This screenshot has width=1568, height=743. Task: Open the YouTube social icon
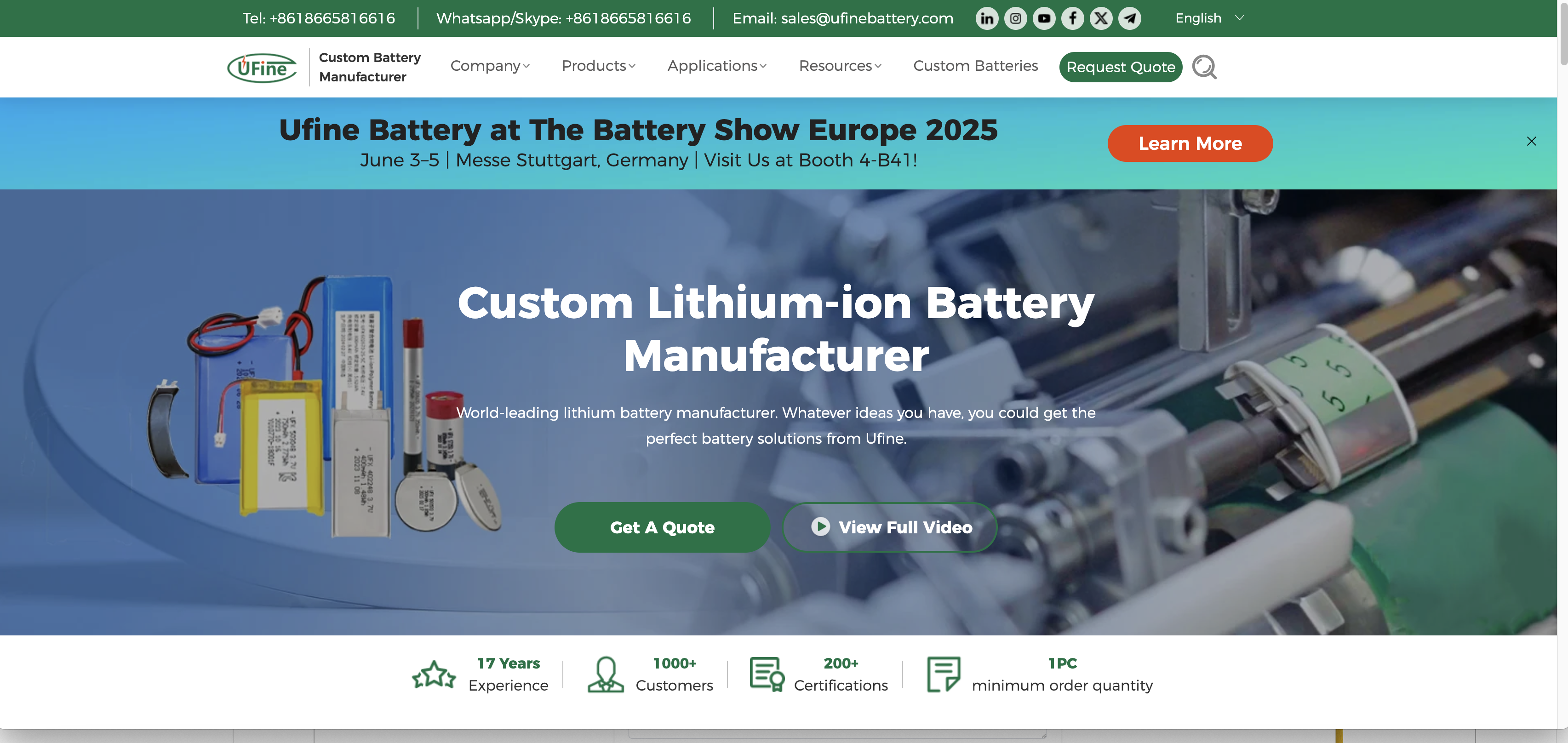(x=1044, y=18)
